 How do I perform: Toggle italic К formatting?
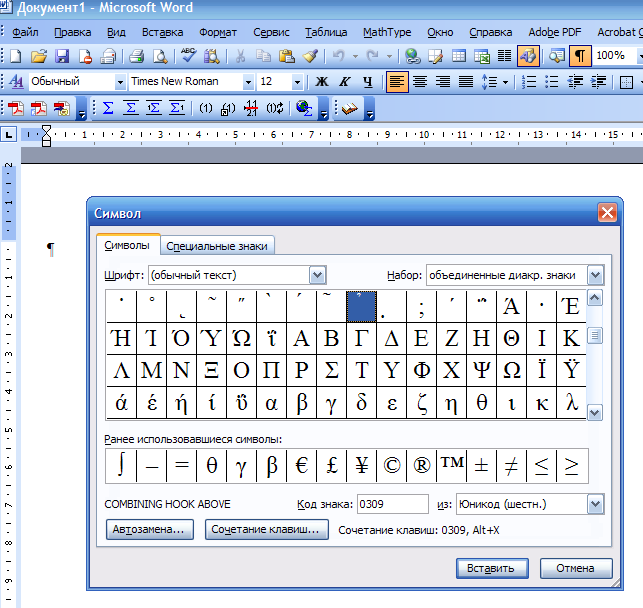tap(344, 82)
